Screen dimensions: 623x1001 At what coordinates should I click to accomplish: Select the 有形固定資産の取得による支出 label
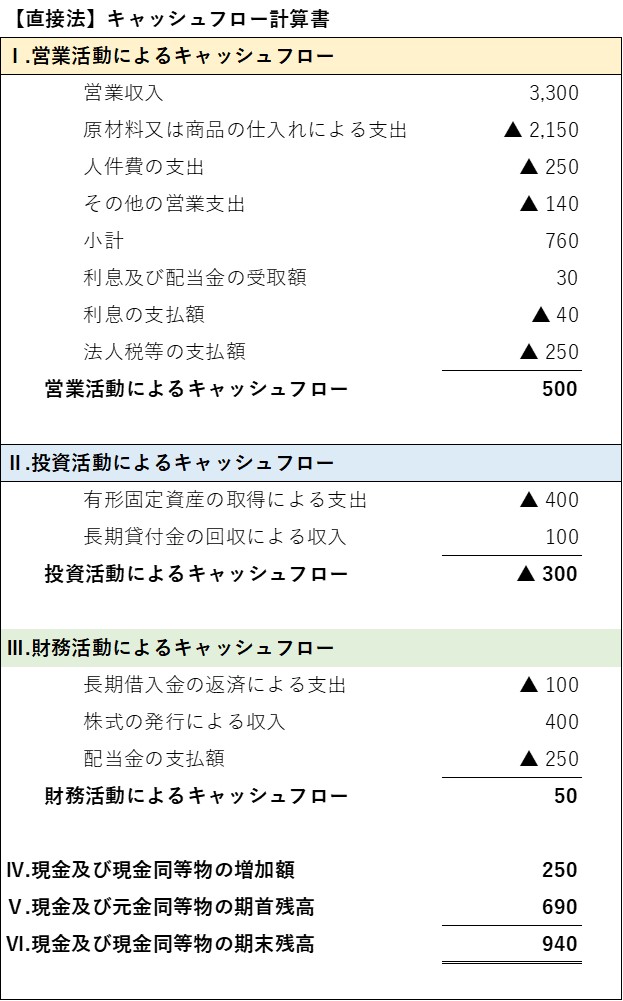click(225, 500)
